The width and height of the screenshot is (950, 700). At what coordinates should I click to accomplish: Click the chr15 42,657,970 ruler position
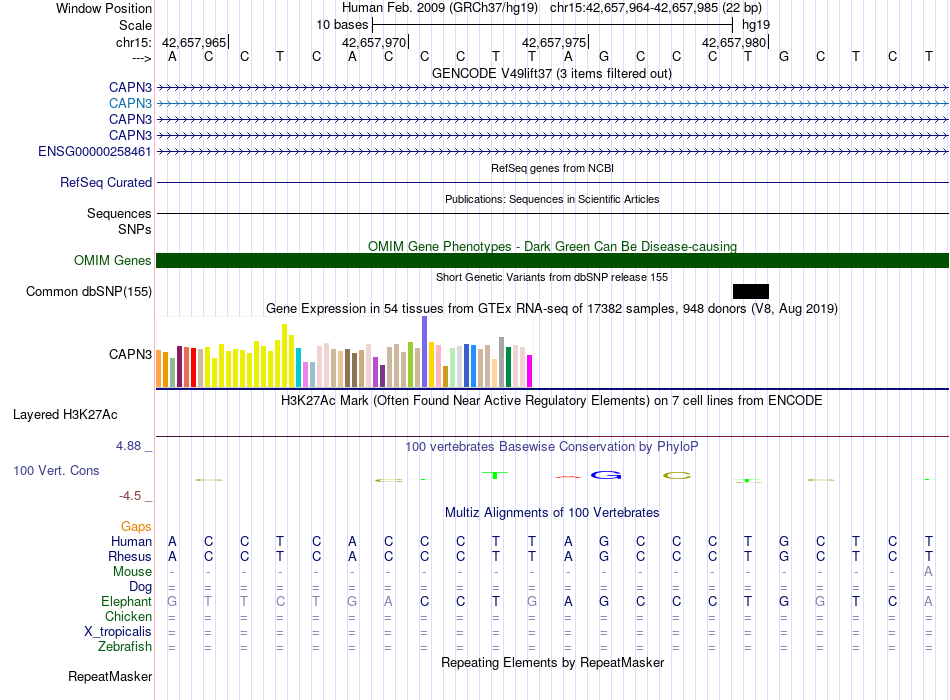pos(374,42)
